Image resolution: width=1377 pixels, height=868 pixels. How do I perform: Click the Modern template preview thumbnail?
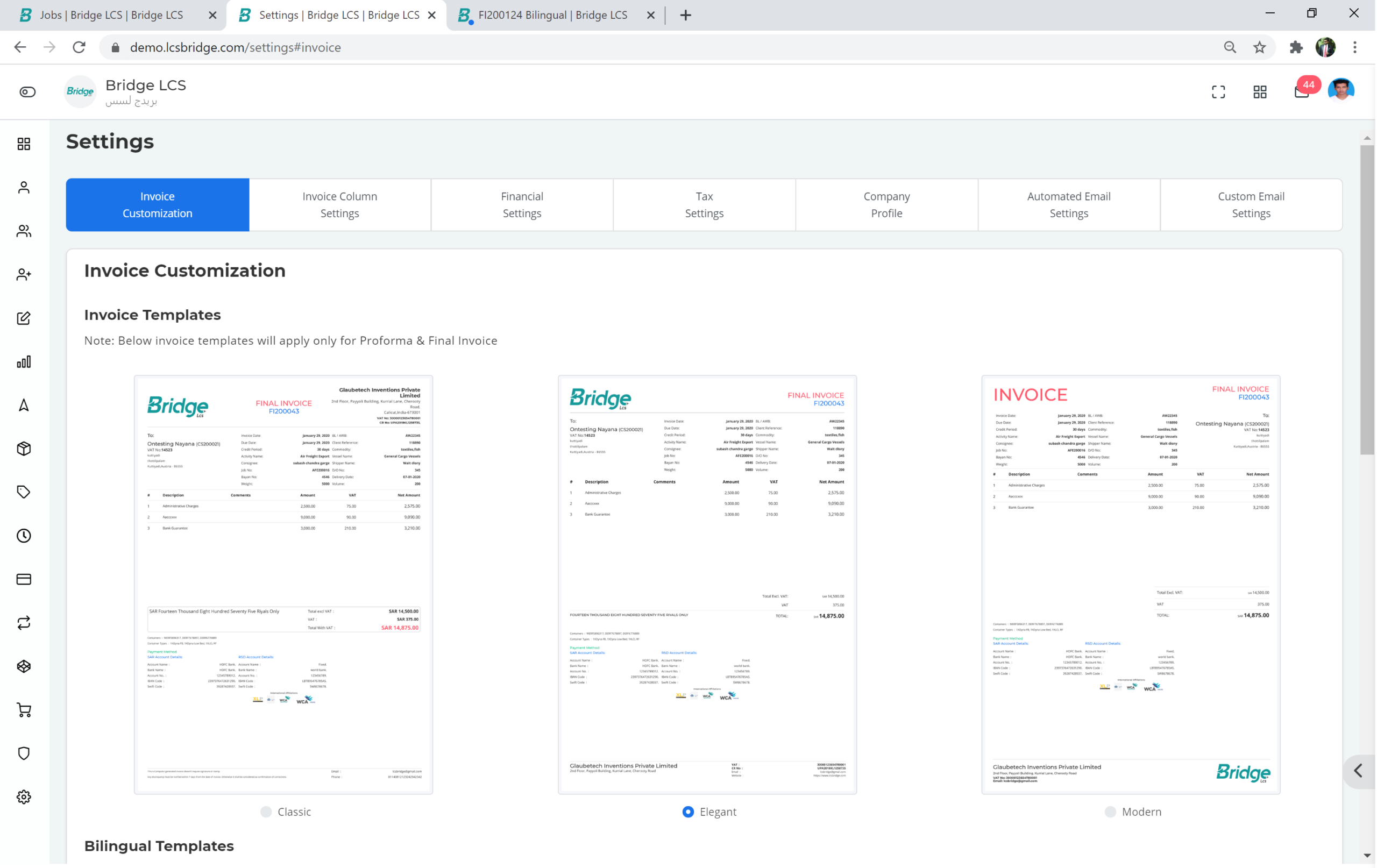click(x=1131, y=585)
